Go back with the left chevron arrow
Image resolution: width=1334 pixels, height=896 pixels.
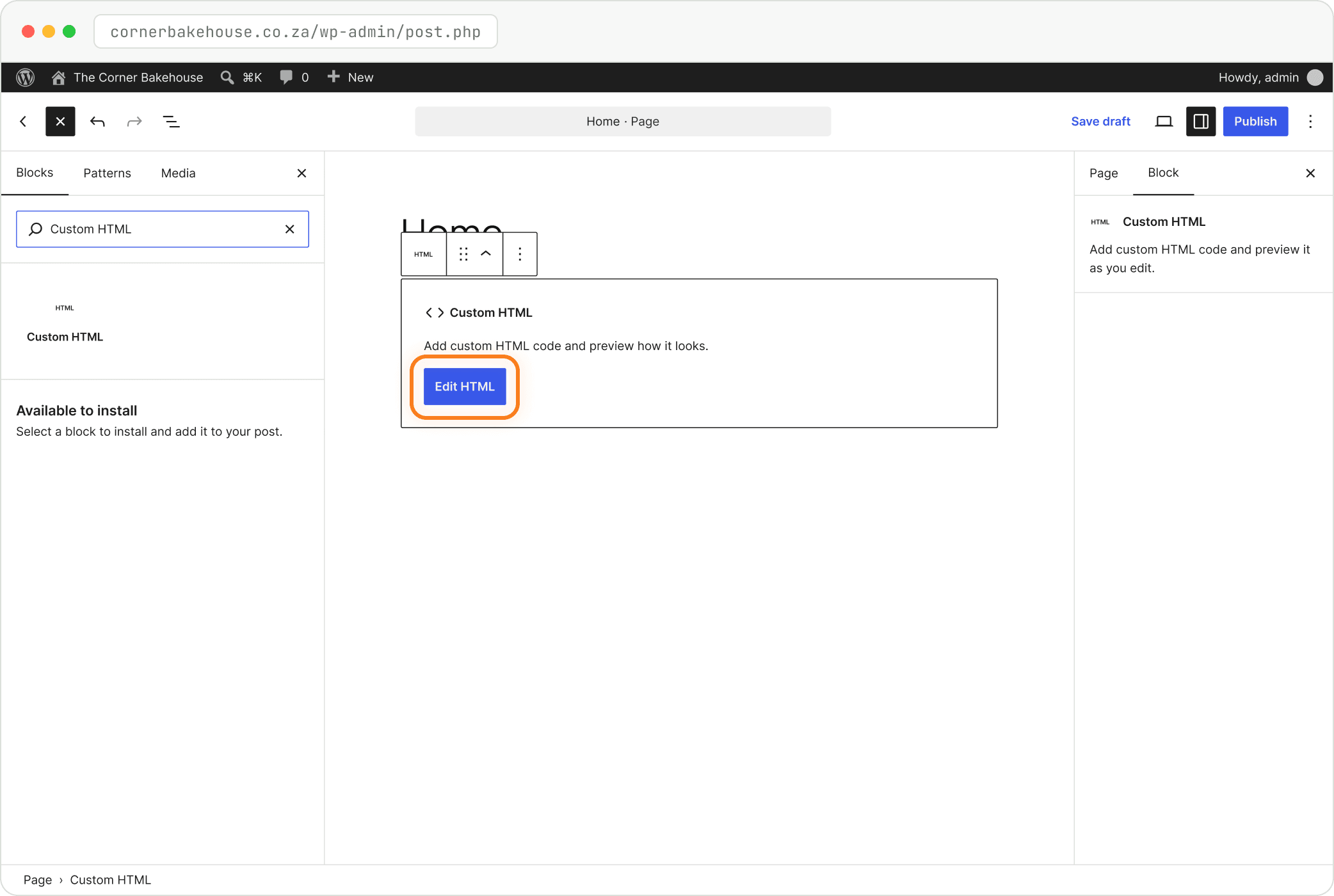coord(23,122)
